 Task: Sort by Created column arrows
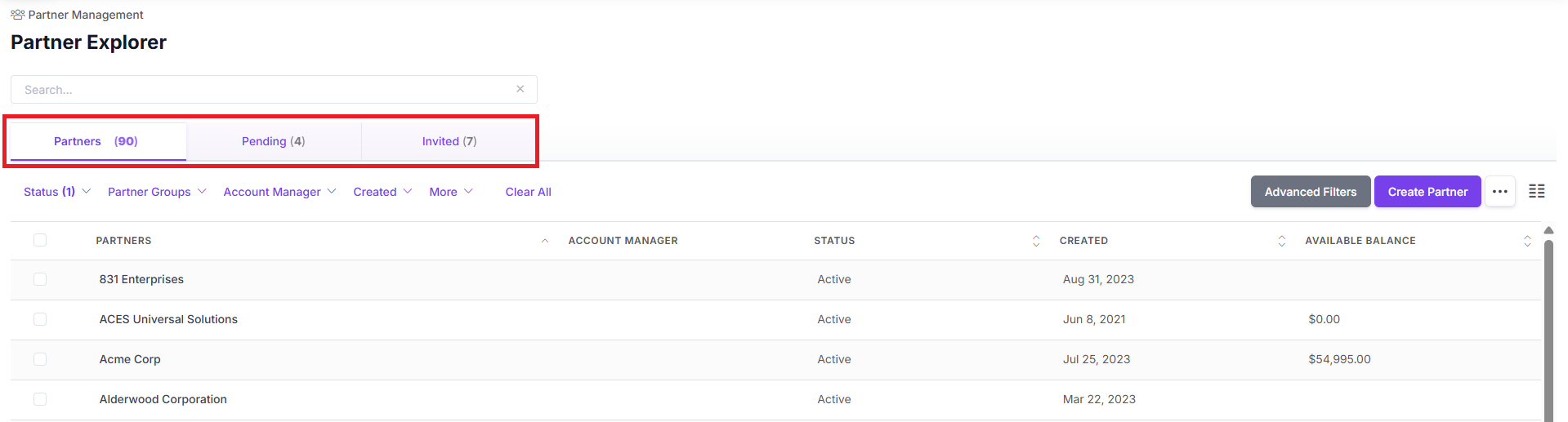(1281, 241)
